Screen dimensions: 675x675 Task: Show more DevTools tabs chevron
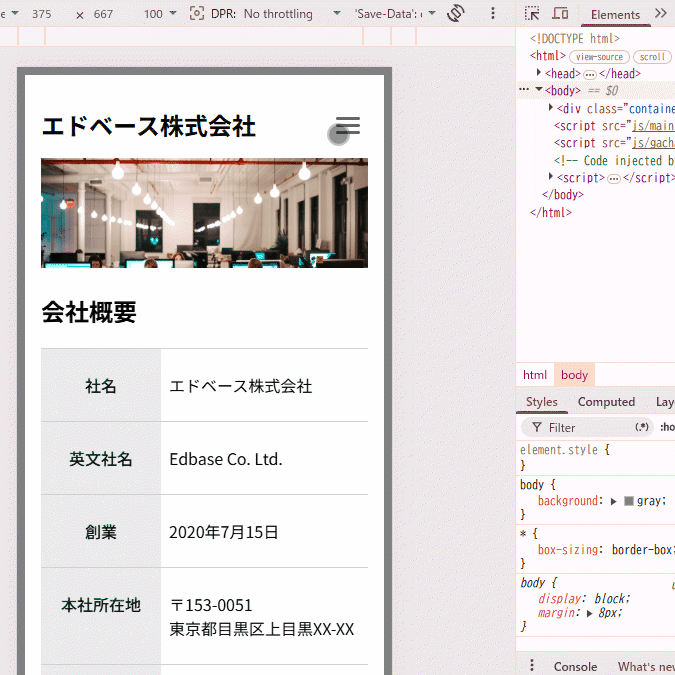[660, 13]
